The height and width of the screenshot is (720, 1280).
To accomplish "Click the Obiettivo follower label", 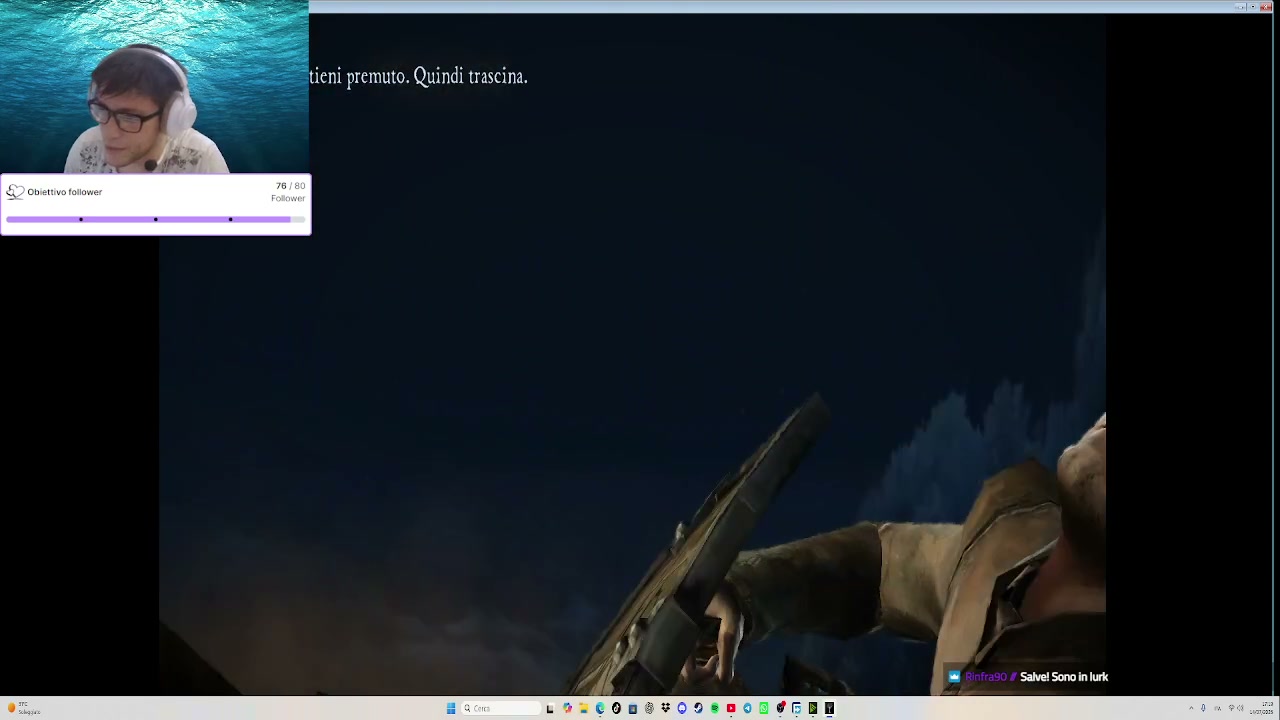I will (x=64, y=192).
